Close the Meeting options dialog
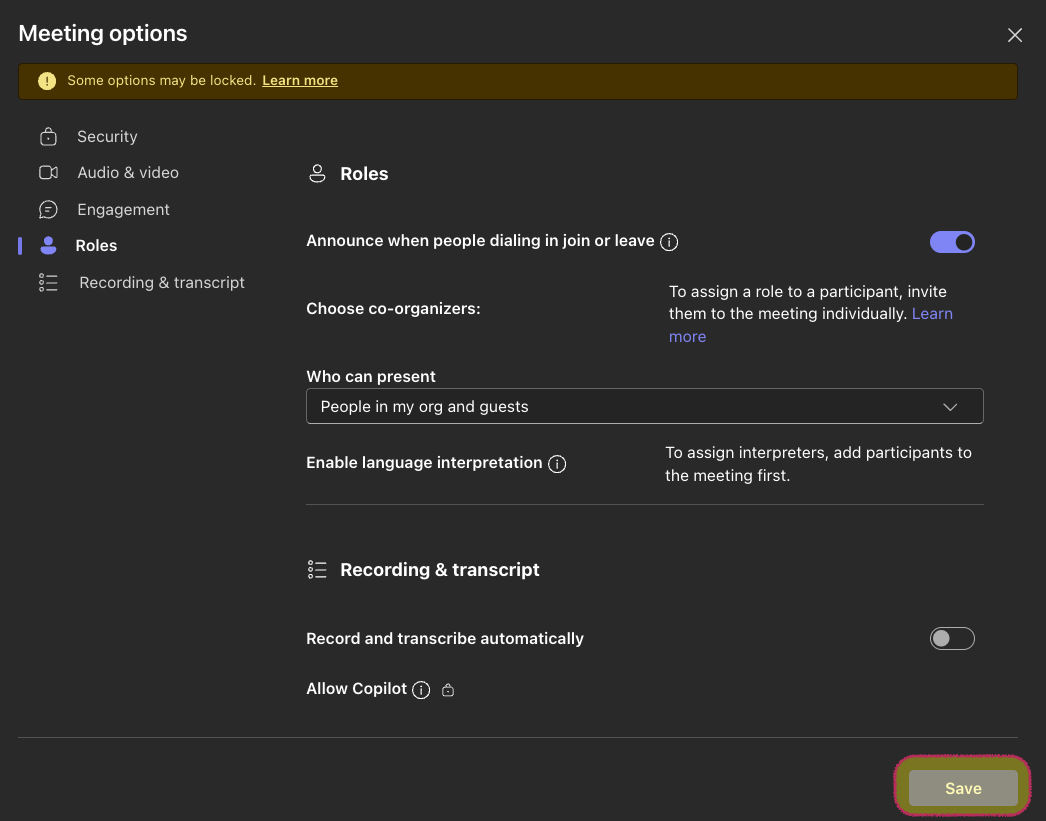The image size is (1046, 821). 1015,35
